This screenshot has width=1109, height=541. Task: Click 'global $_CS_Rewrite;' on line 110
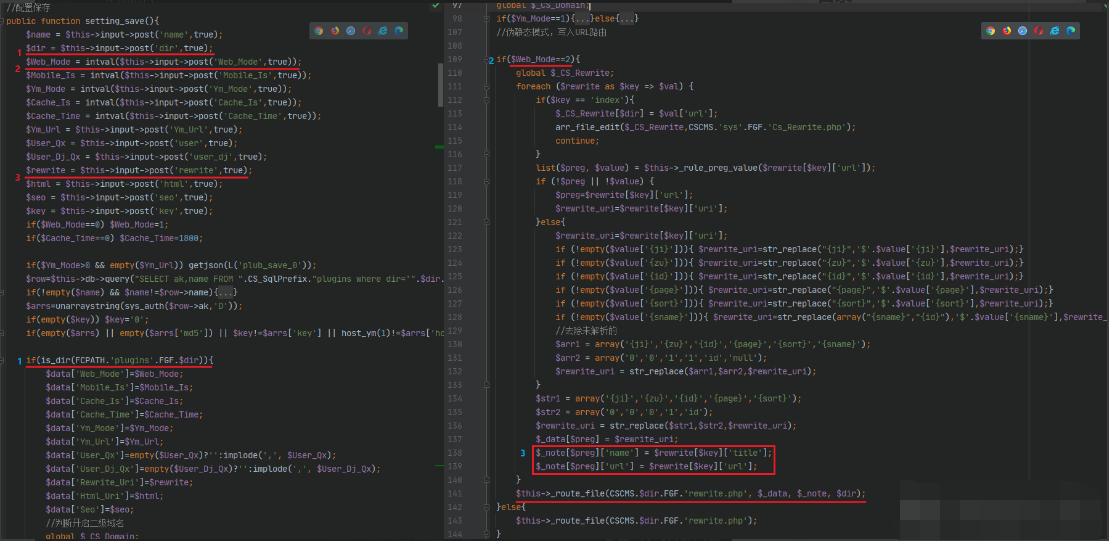tap(565, 73)
